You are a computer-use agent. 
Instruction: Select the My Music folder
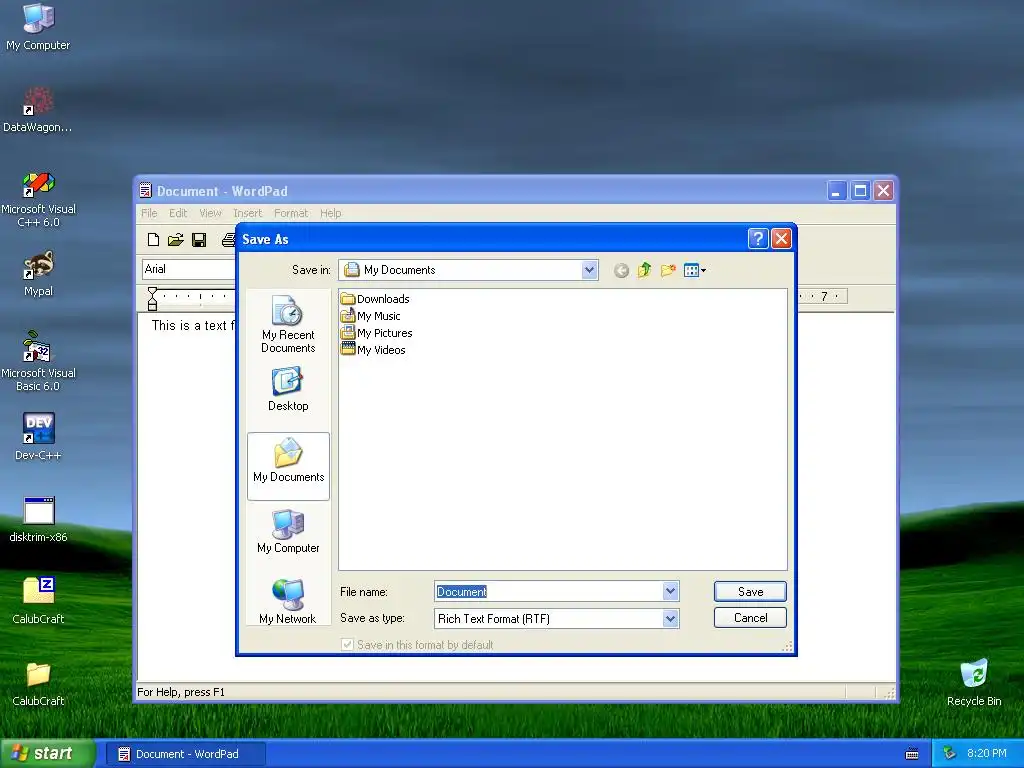pos(371,316)
